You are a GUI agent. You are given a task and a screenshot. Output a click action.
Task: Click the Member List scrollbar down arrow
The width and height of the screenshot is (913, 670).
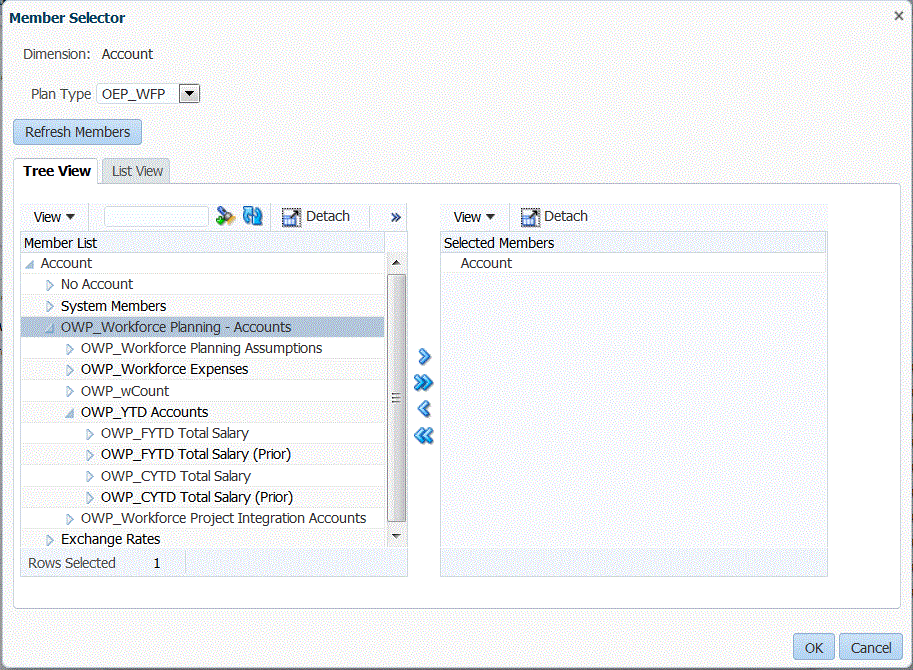pyautogui.click(x=397, y=536)
